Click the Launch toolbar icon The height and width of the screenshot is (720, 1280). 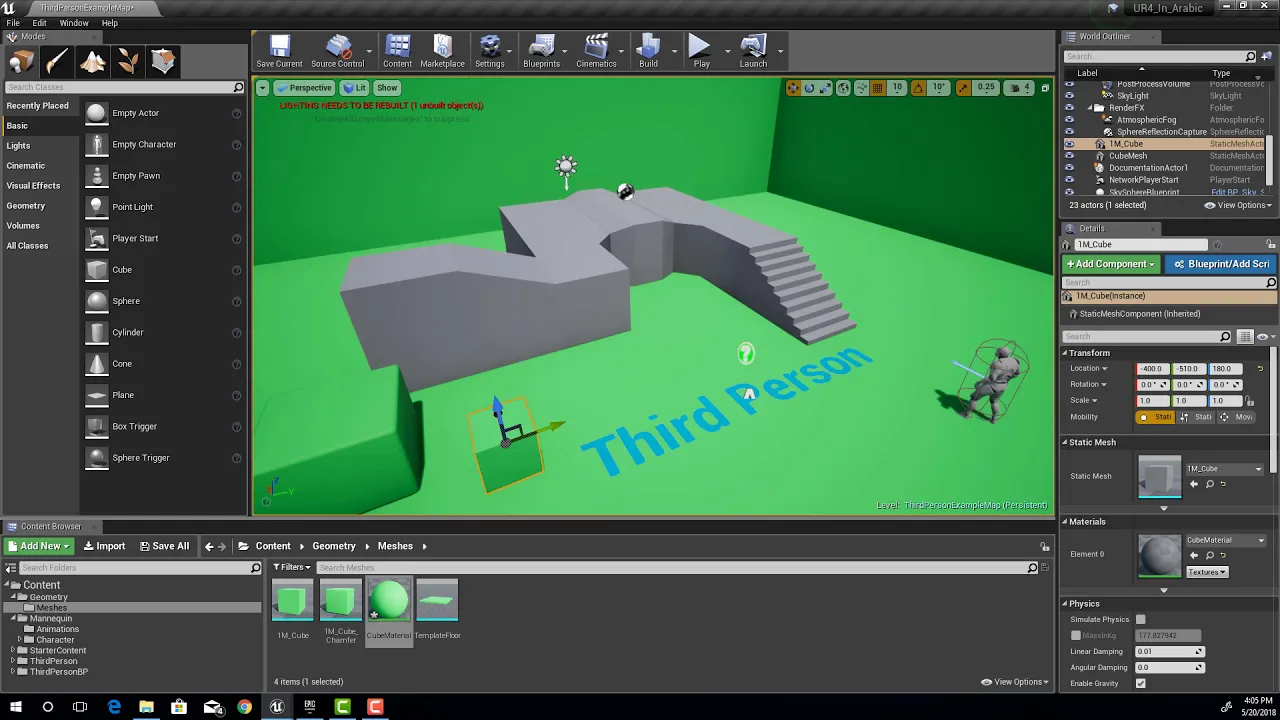[x=753, y=51]
